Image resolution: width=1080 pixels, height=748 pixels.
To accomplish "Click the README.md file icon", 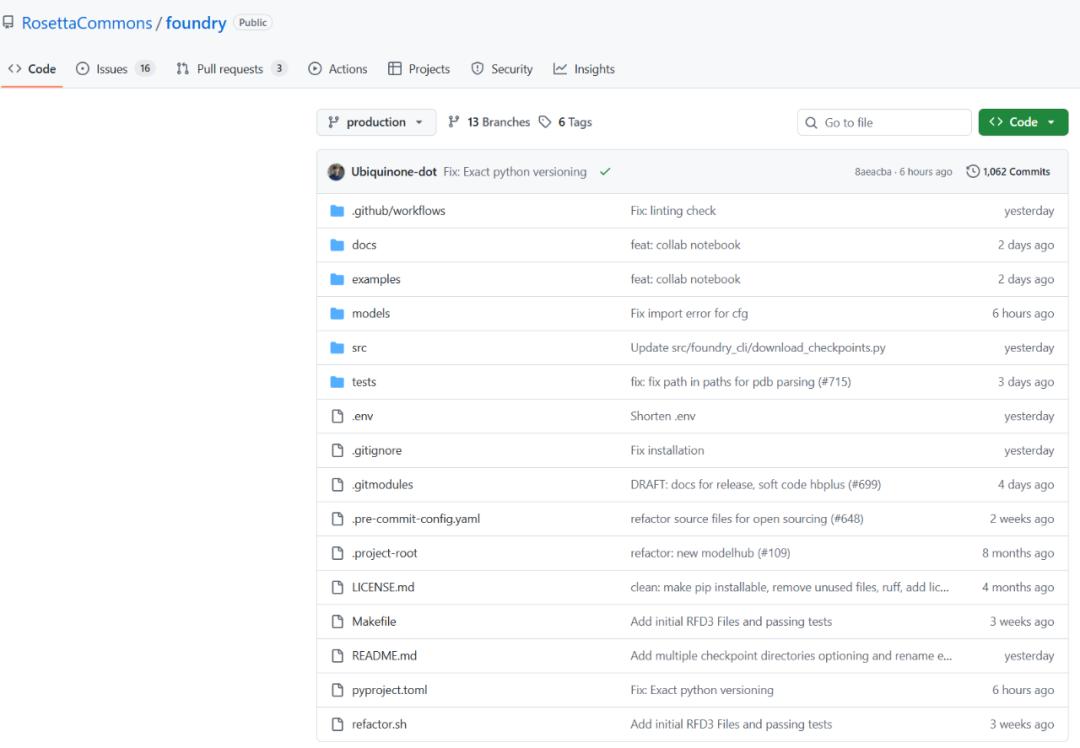I will click(337, 656).
